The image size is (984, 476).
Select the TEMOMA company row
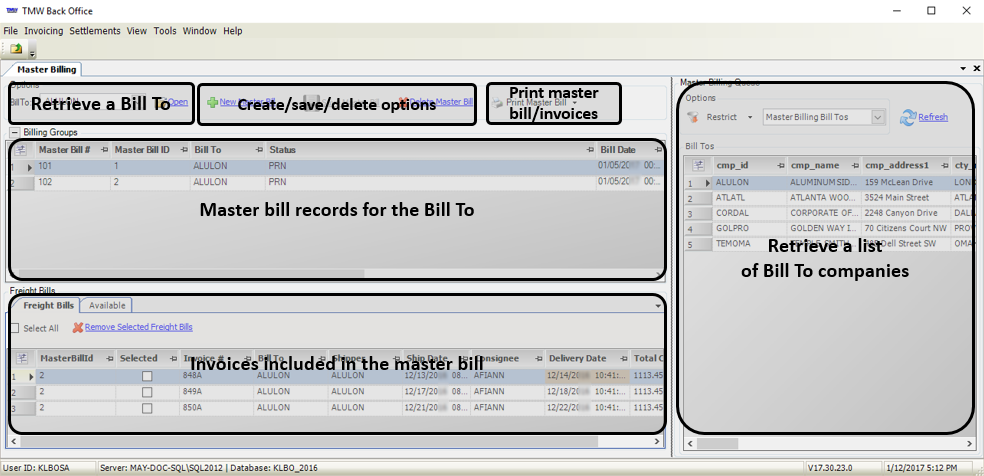pos(831,245)
